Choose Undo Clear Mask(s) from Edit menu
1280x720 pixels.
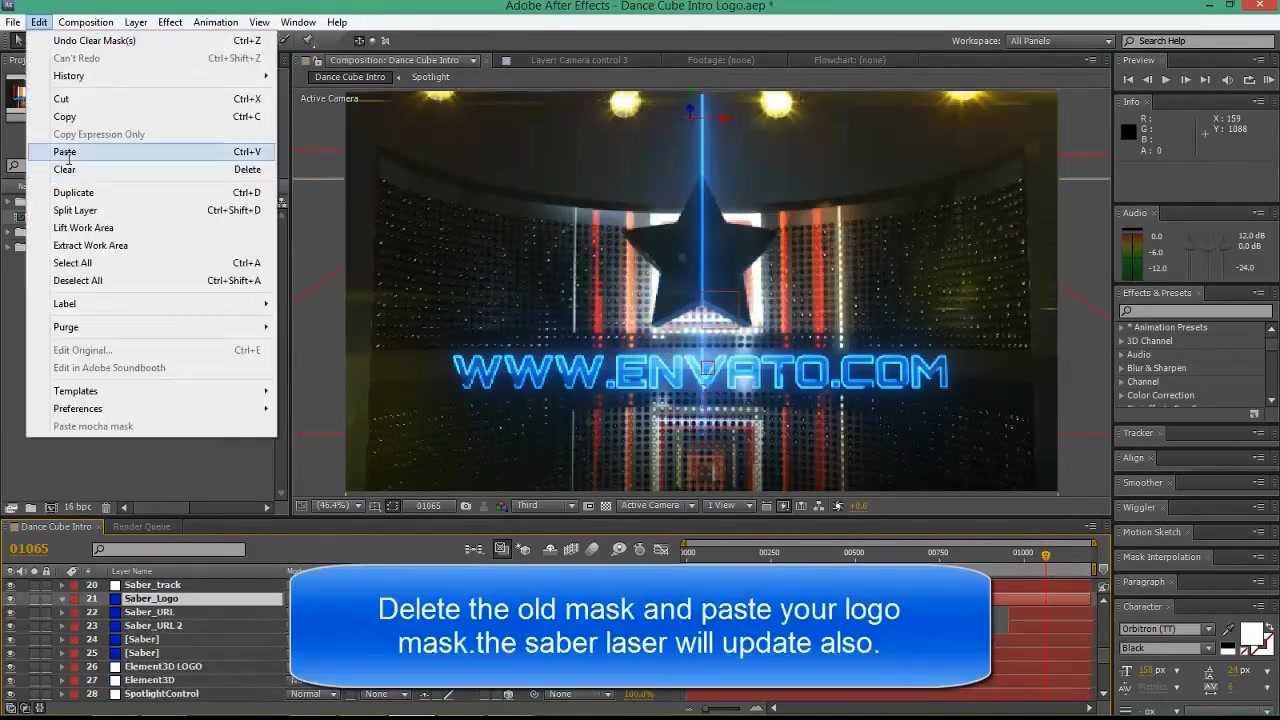(150, 41)
